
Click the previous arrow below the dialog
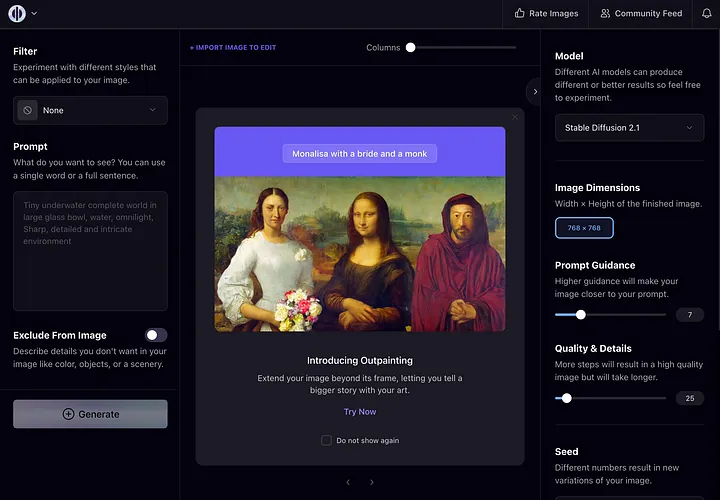[x=348, y=482]
